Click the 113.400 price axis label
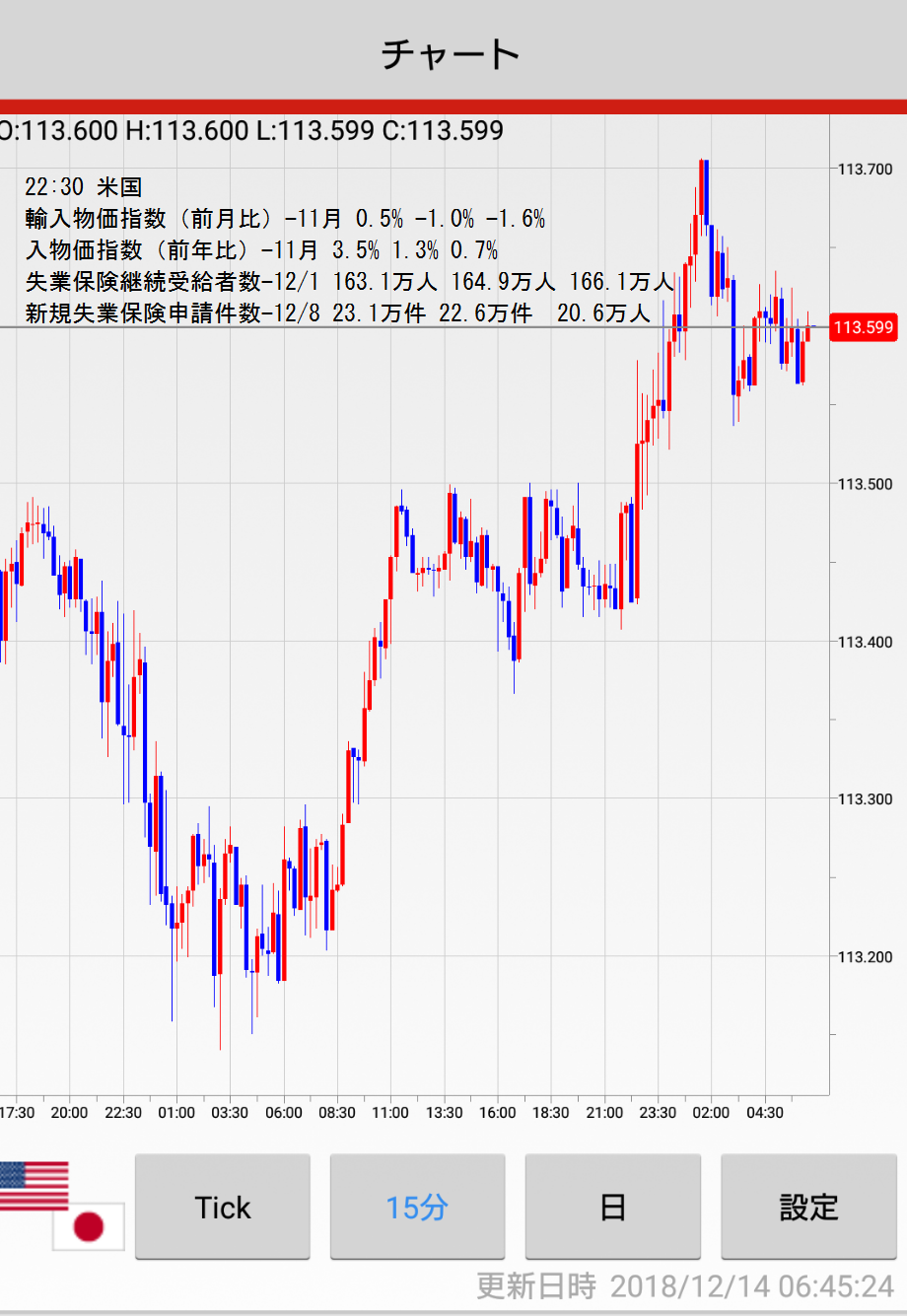 pyautogui.click(x=865, y=643)
